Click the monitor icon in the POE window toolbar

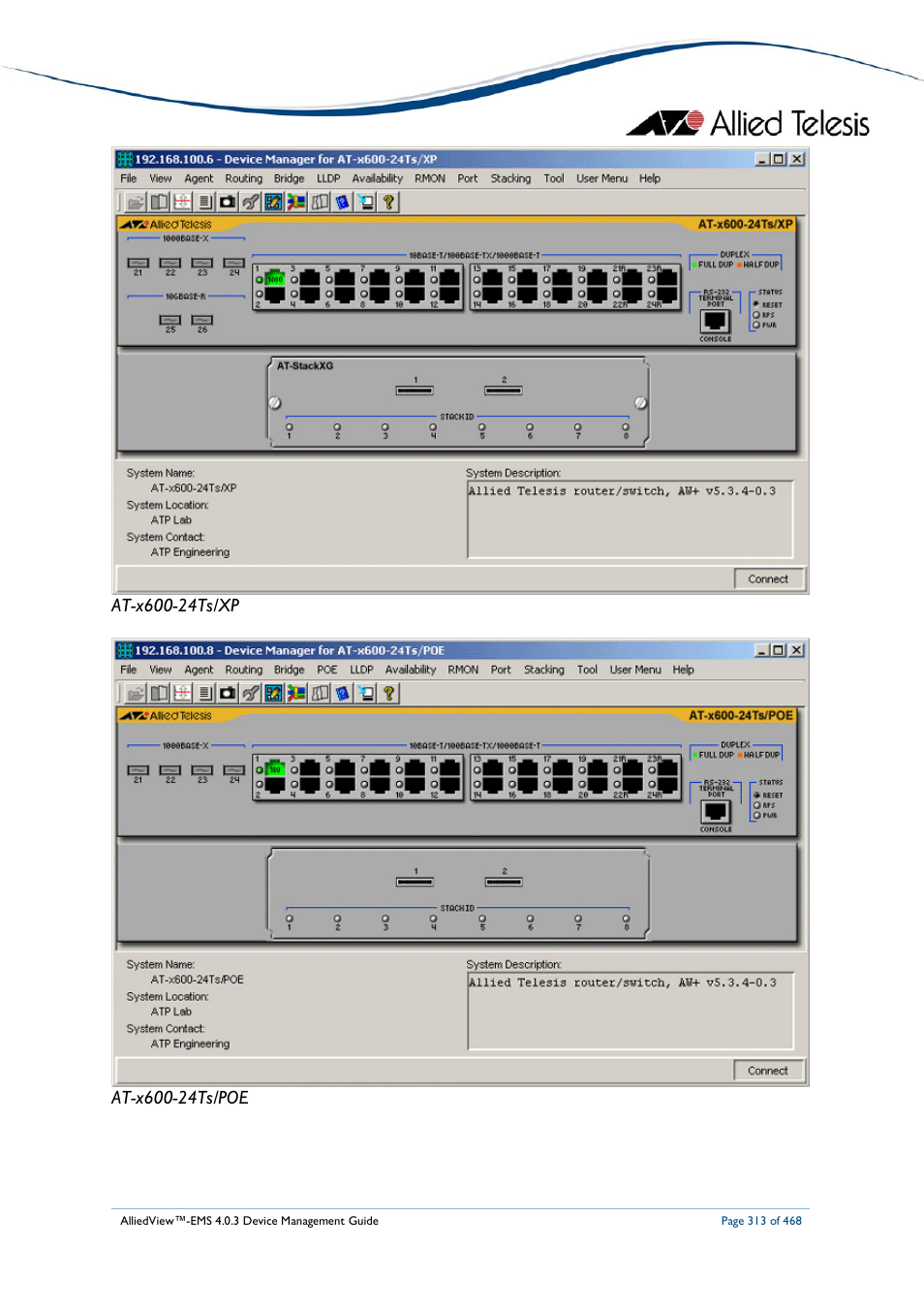click(365, 693)
